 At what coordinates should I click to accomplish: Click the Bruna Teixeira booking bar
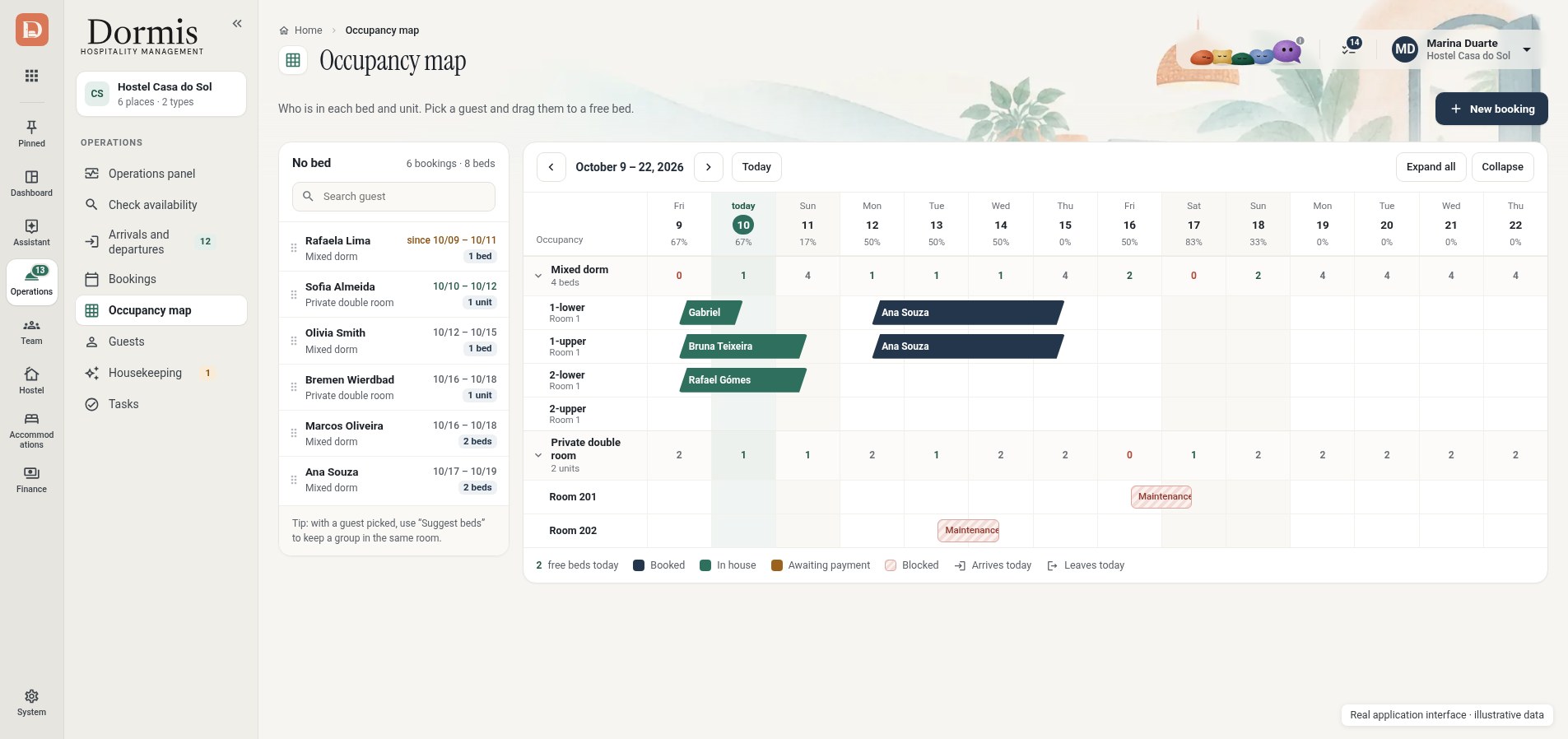743,346
